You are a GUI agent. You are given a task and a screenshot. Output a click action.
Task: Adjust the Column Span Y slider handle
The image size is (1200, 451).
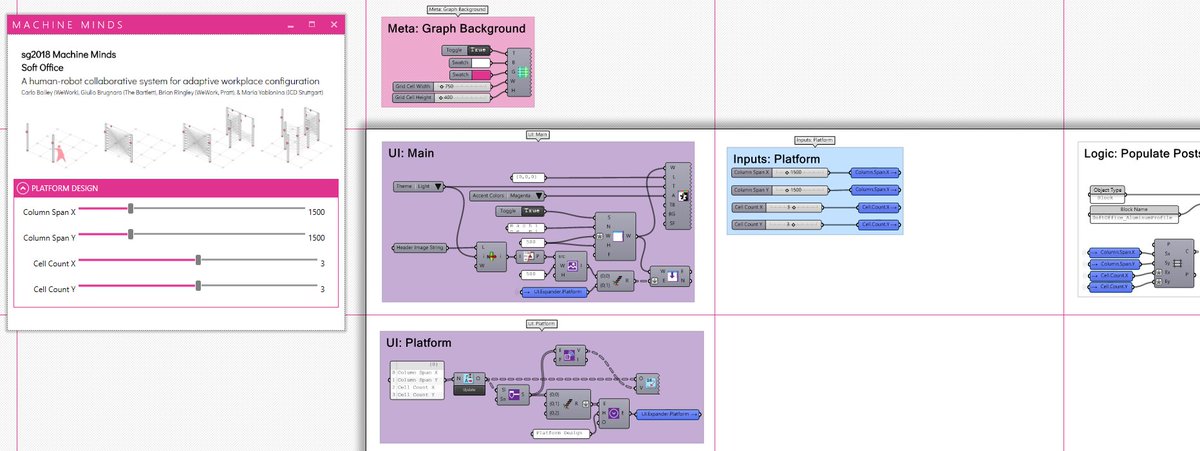[x=131, y=233]
